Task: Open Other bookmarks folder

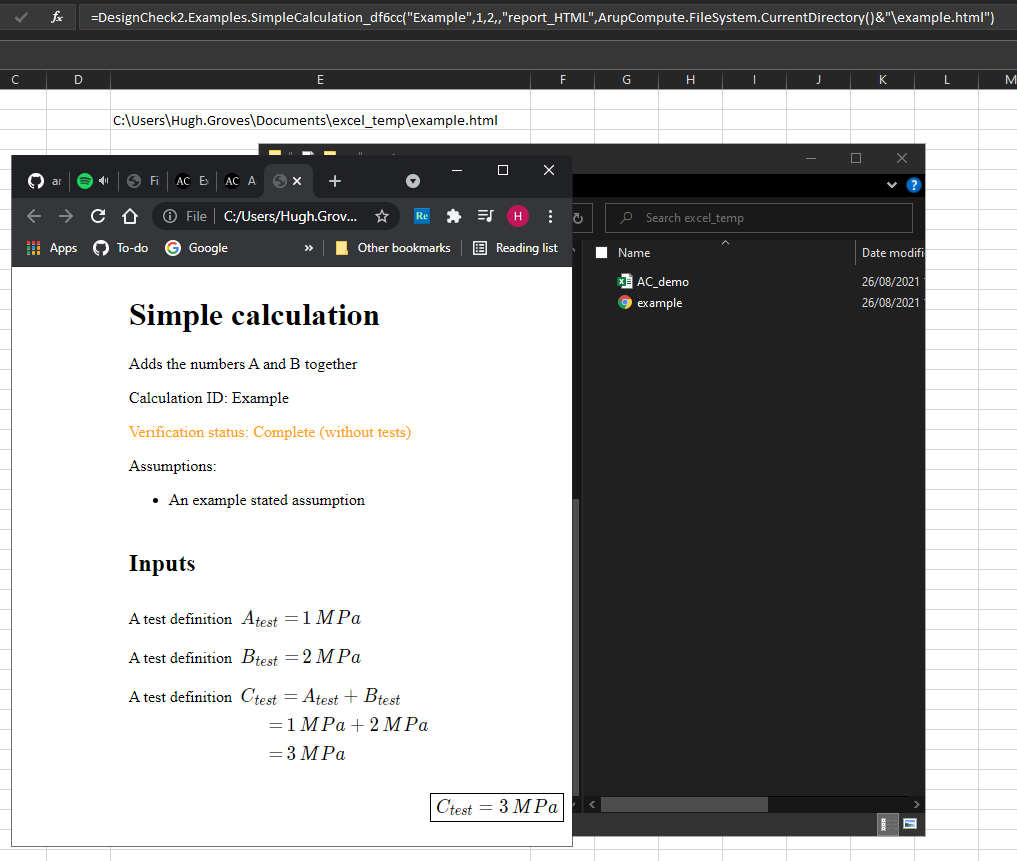Action: pos(393,248)
